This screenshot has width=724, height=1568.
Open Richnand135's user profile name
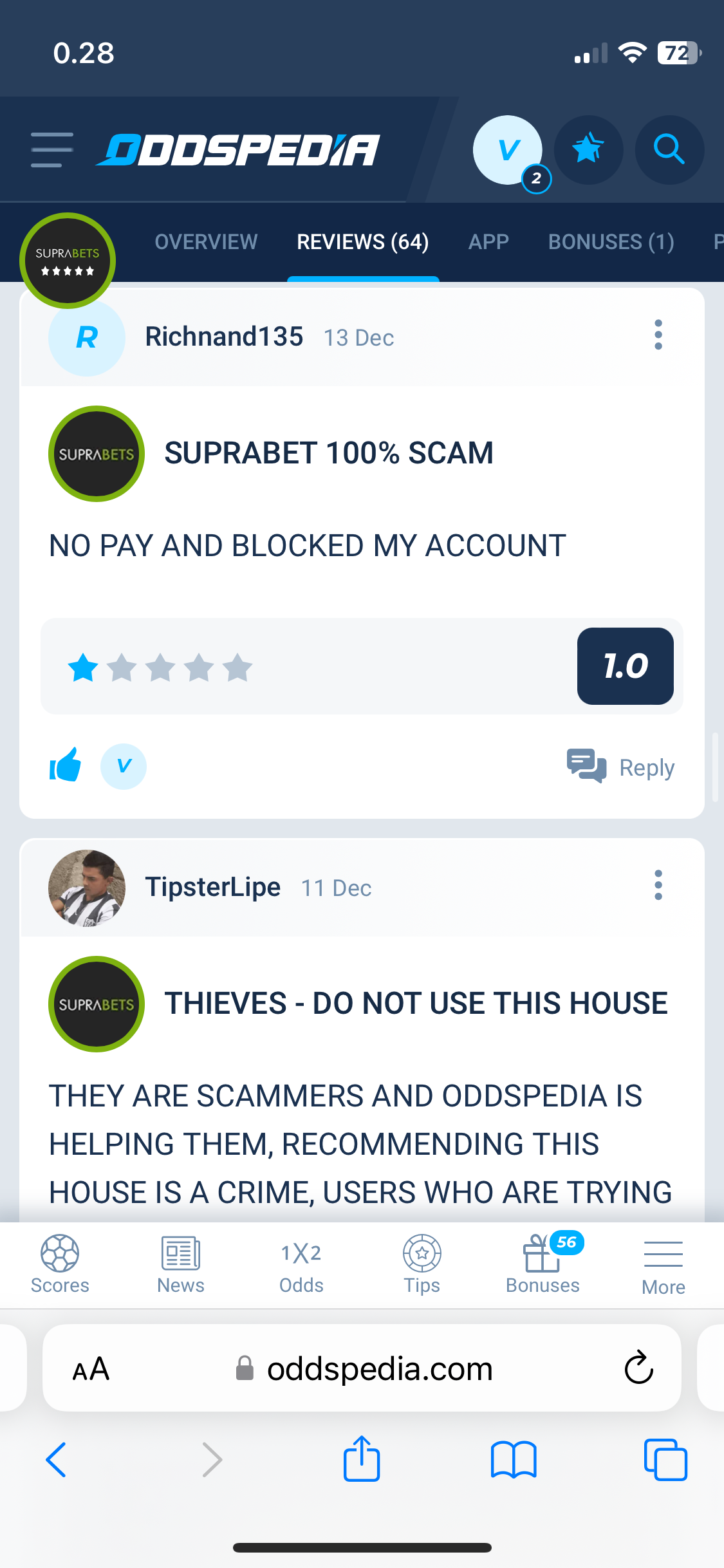tap(224, 337)
